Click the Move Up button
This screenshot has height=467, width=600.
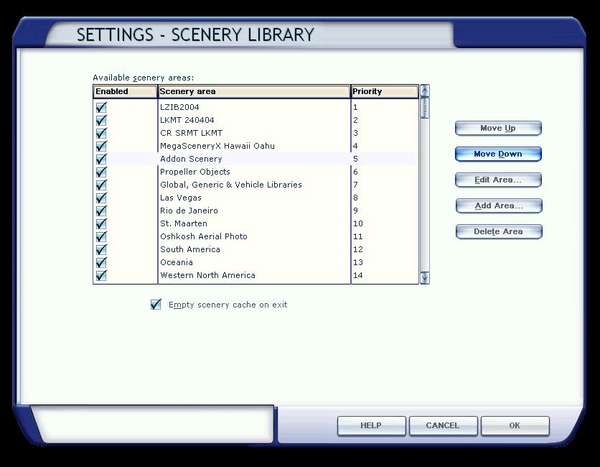[498, 128]
